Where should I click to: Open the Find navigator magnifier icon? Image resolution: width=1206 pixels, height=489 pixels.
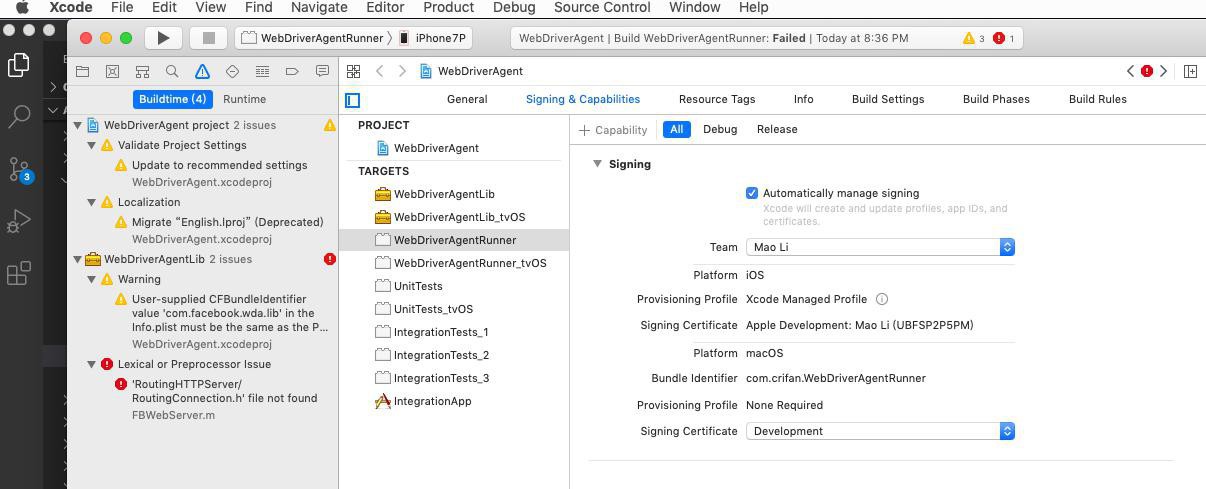172,71
